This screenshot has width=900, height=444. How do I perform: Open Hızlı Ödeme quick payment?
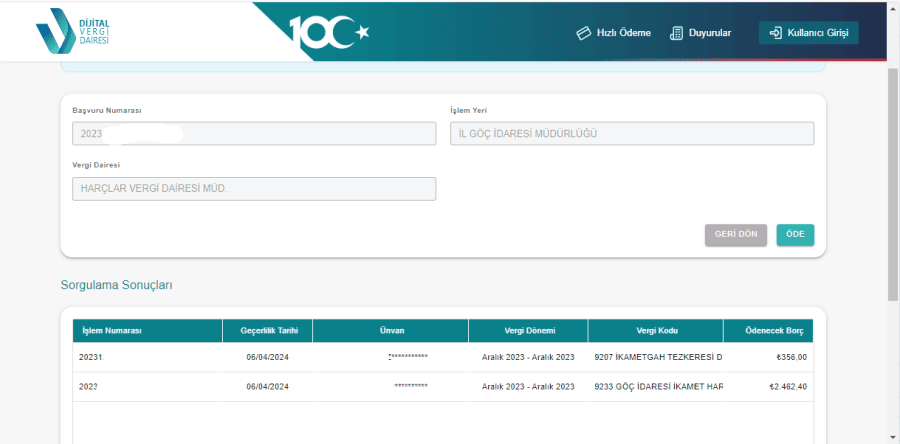613,33
